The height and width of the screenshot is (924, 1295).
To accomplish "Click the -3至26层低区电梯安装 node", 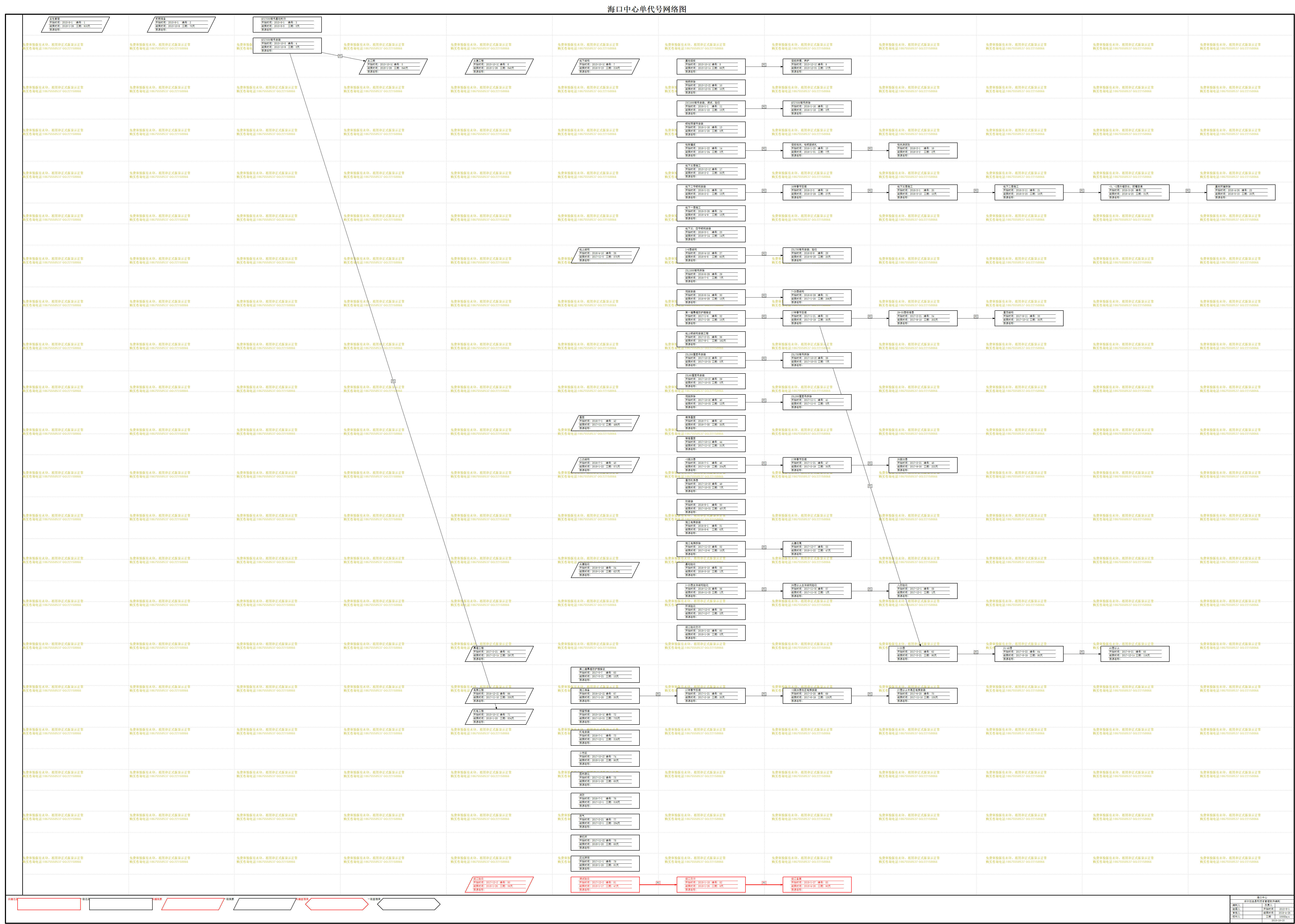I will click(x=817, y=696).
